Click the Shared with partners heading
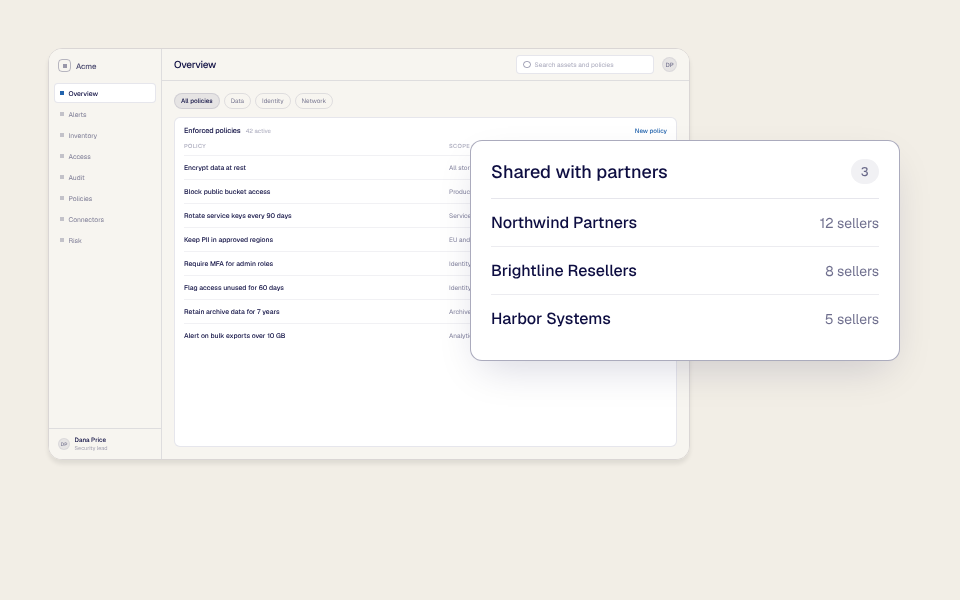The height and width of the screenshot is (600, 960). tap(579, 172)
